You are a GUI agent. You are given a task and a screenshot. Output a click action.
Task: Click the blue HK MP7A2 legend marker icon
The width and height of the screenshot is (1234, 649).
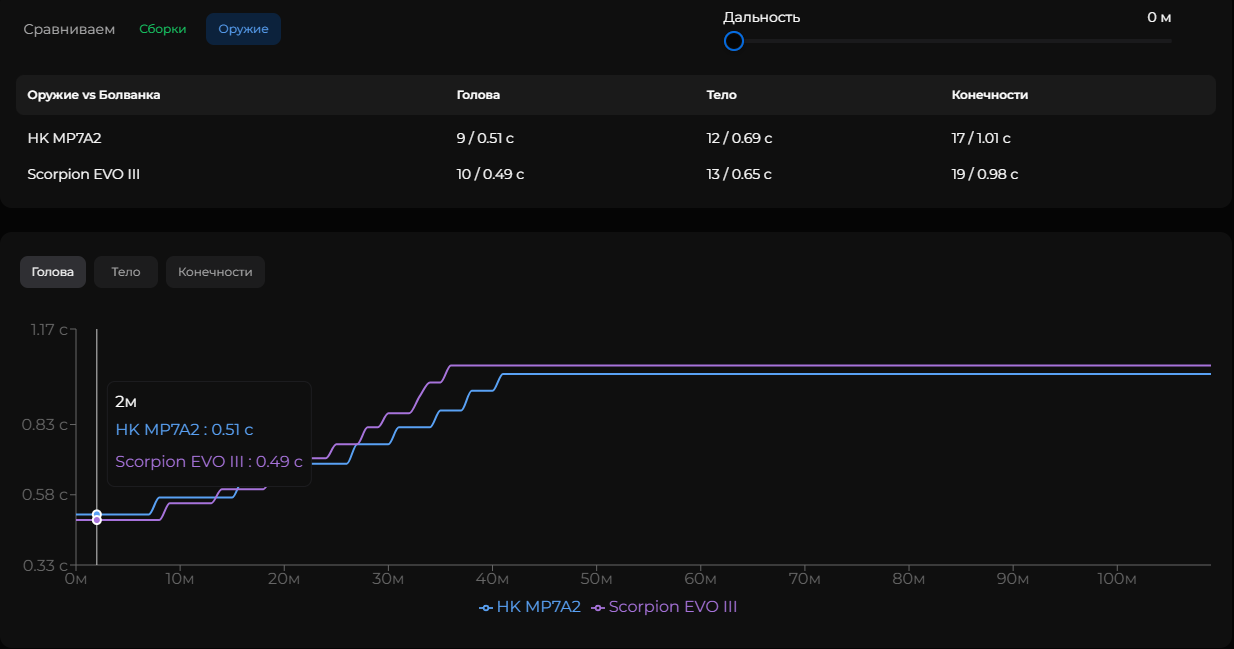click(485, 607)
